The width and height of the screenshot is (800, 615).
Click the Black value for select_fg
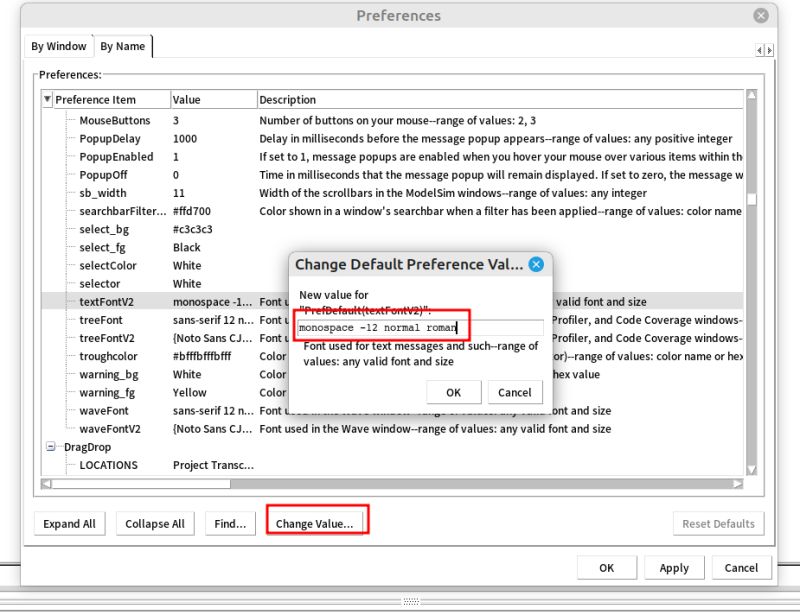tap(186, 248)
